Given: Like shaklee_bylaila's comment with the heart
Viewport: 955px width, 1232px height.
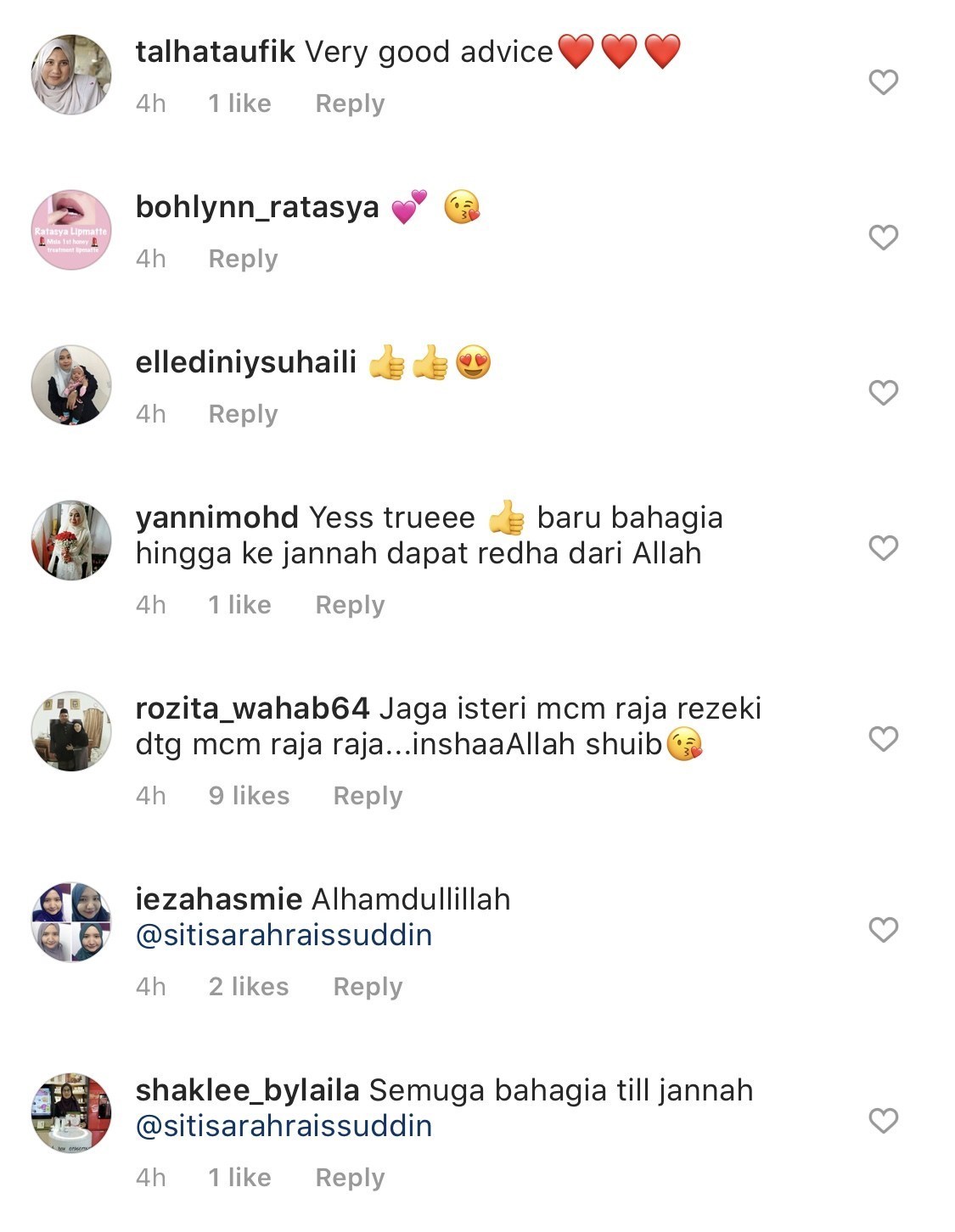Looking at the screenshot, I should (883, 1120).
